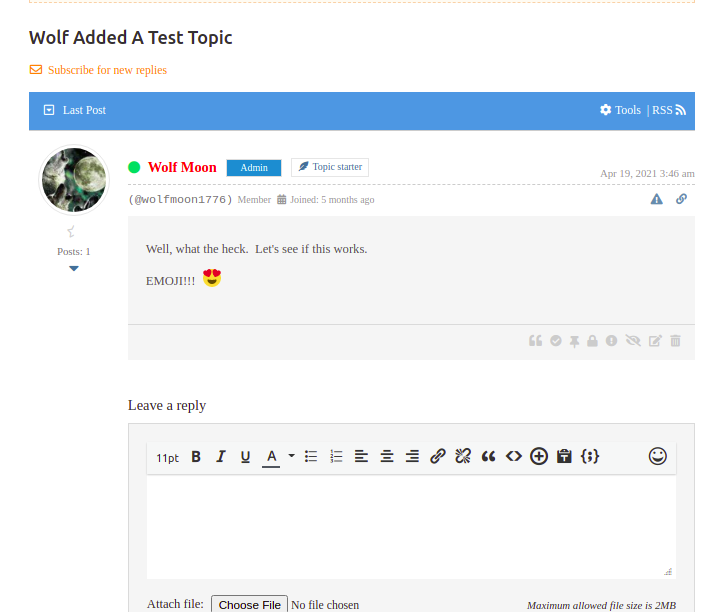Click the 'Posts: 1' count text
Viewport: 727px width, 612px height.
[x=74, y=252]
